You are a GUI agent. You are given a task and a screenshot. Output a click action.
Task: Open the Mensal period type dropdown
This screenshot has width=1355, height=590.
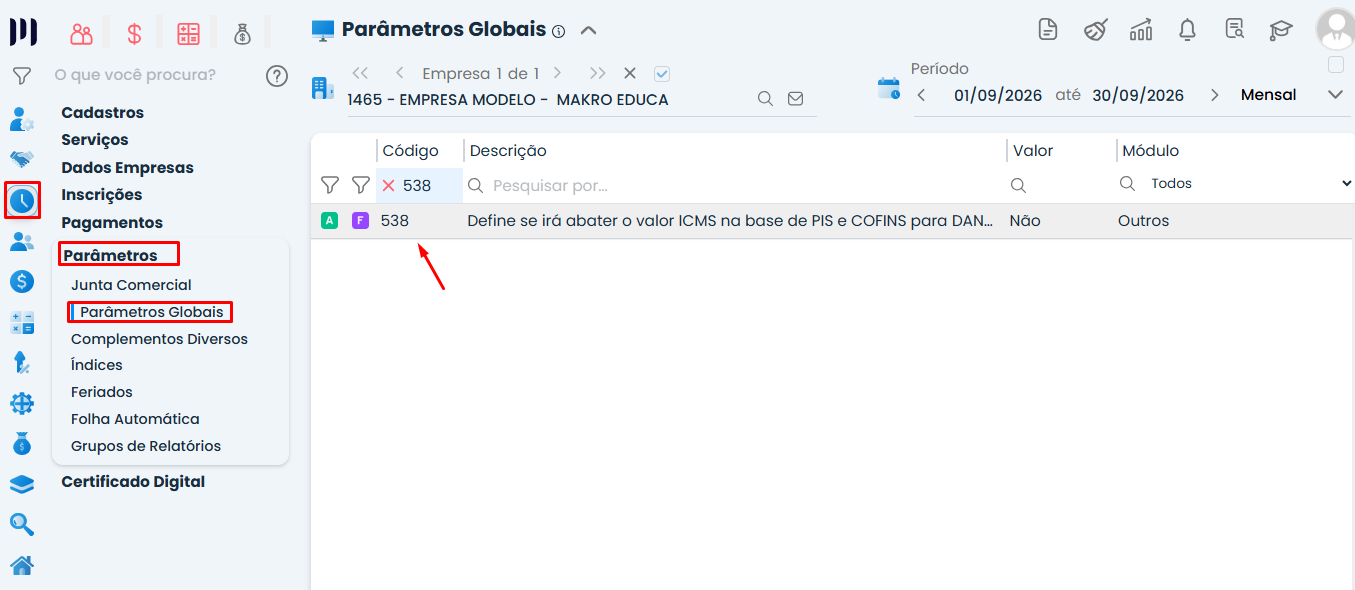[1335, 95]
